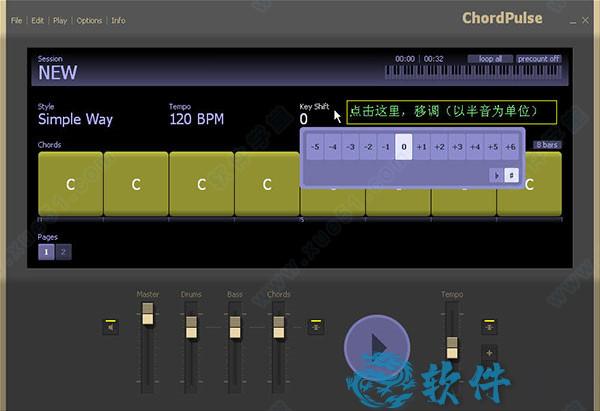This screenshot has width=600, height=411.
Task: Open the File menu
Action: coord(17,20)
